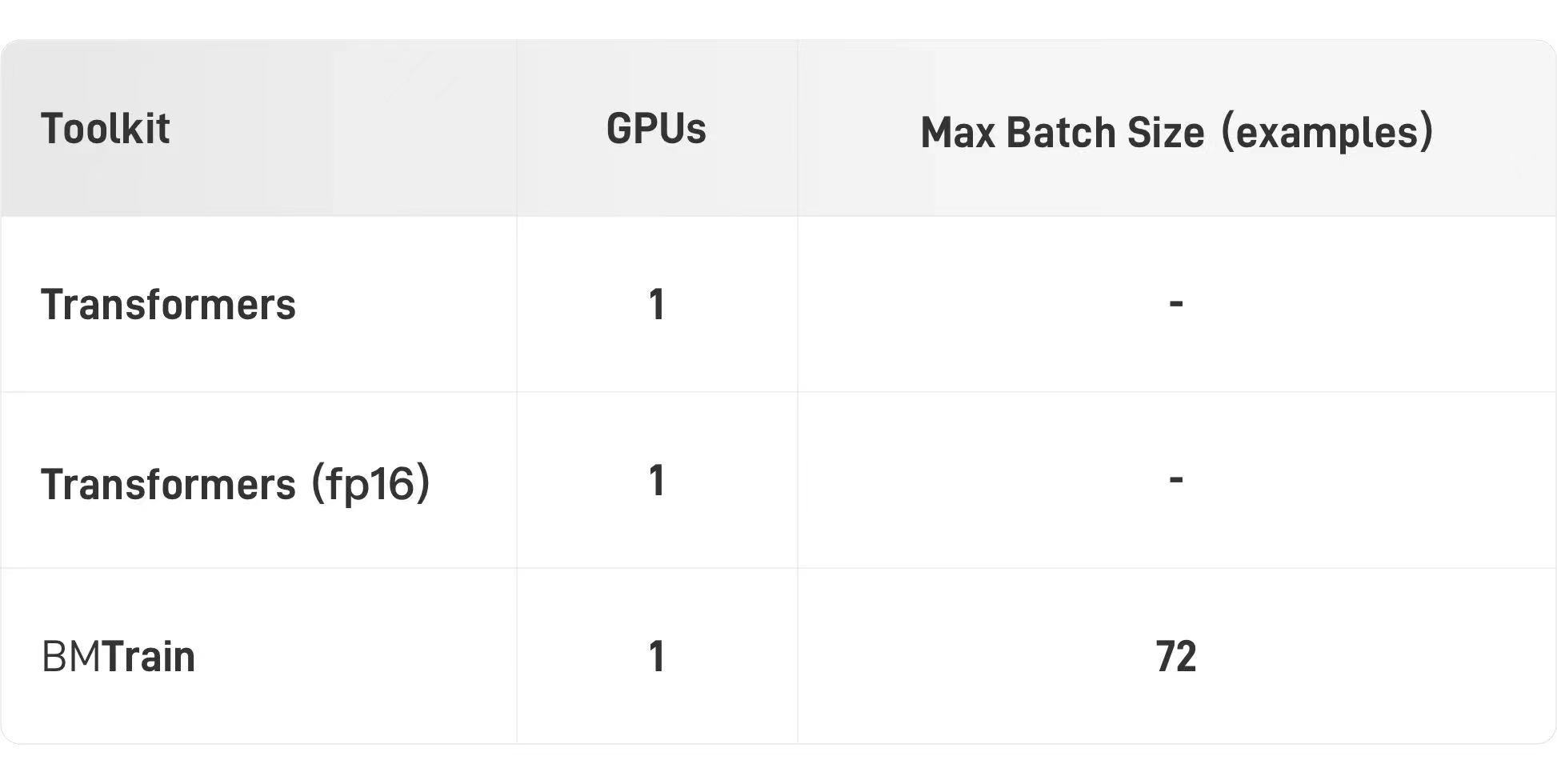Click the "(fp16)" parenthetical text

[370, 483]
